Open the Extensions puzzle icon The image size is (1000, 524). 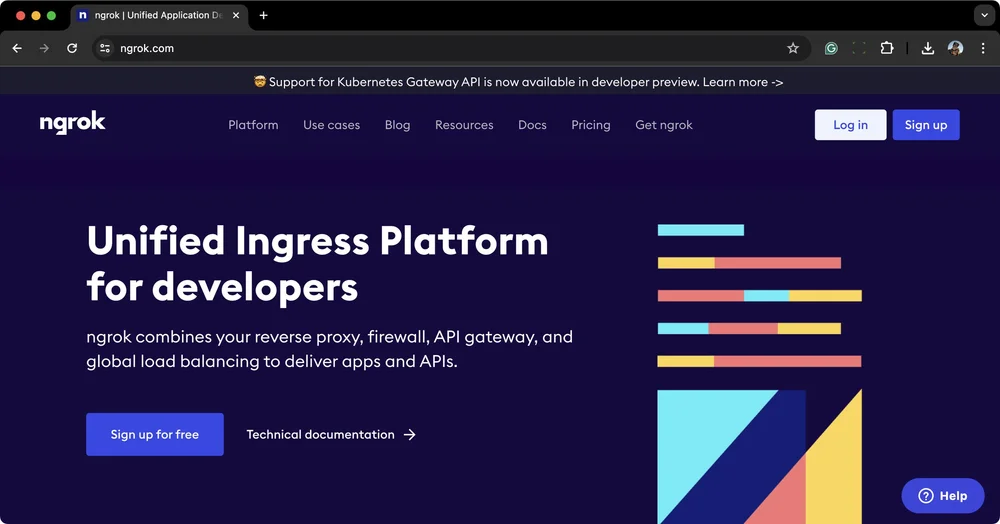(887, 48)
